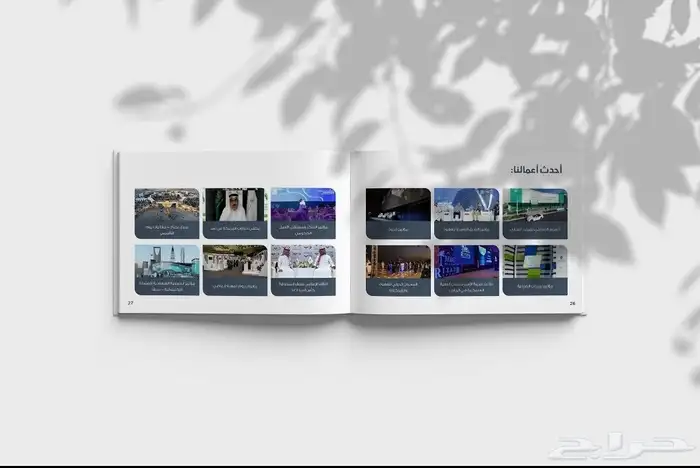Image resolution: width=700 pixels, height=468 pixels.
Task: Click the Haraj watermark logo
Action: pyautogui.click(x=620, y=444)
